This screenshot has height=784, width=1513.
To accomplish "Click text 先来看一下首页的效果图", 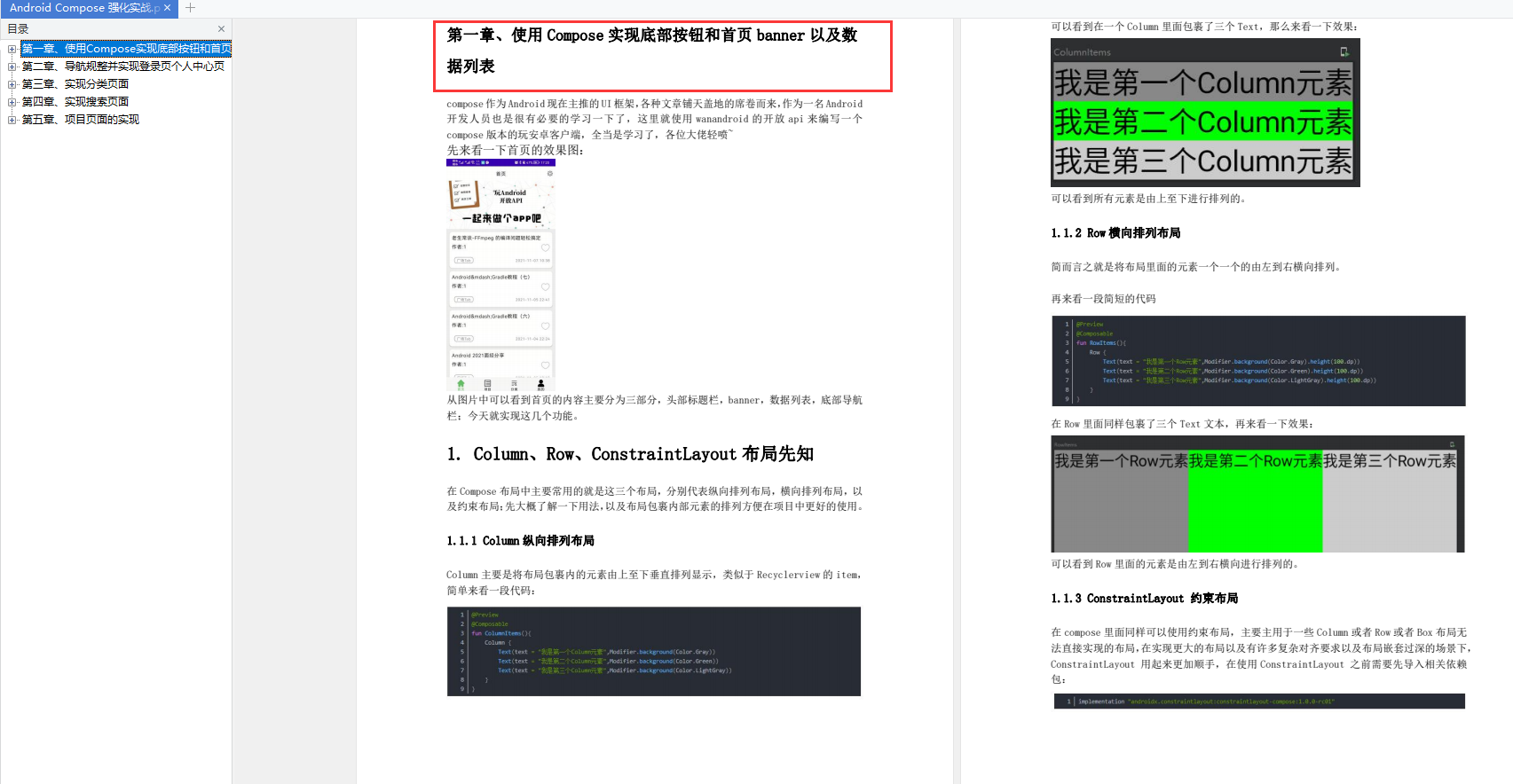I will tap(515, 151).
